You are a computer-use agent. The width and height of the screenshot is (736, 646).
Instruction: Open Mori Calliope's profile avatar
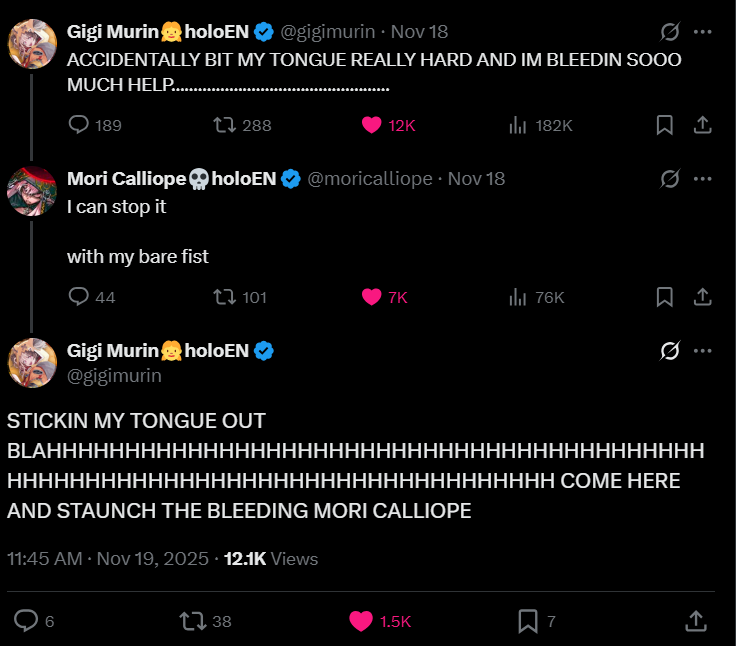[32, 191]
